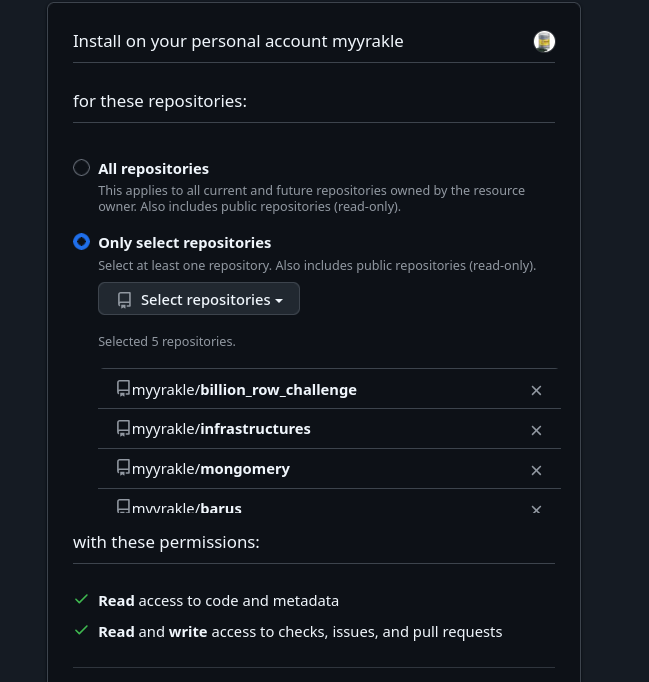Click the myyrakle/billion_row_challenge list entry

click(x=244, y=390)
